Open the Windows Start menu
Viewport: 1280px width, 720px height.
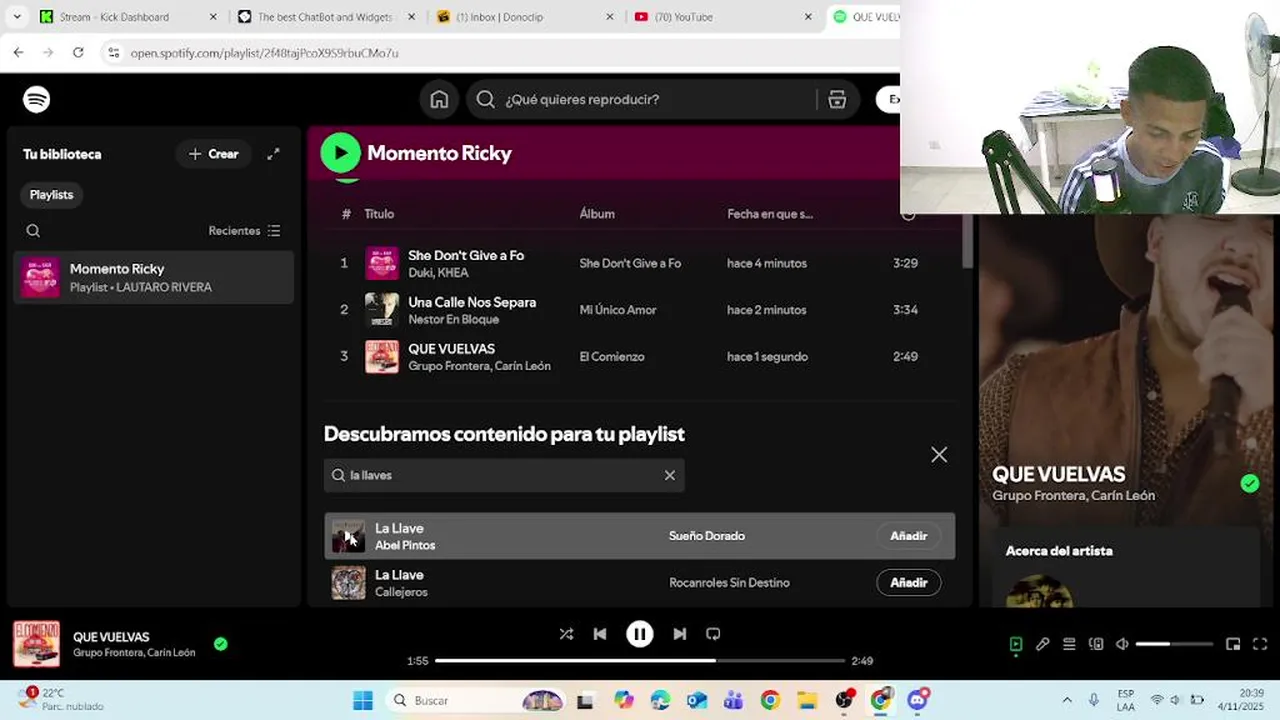(363, 700)
